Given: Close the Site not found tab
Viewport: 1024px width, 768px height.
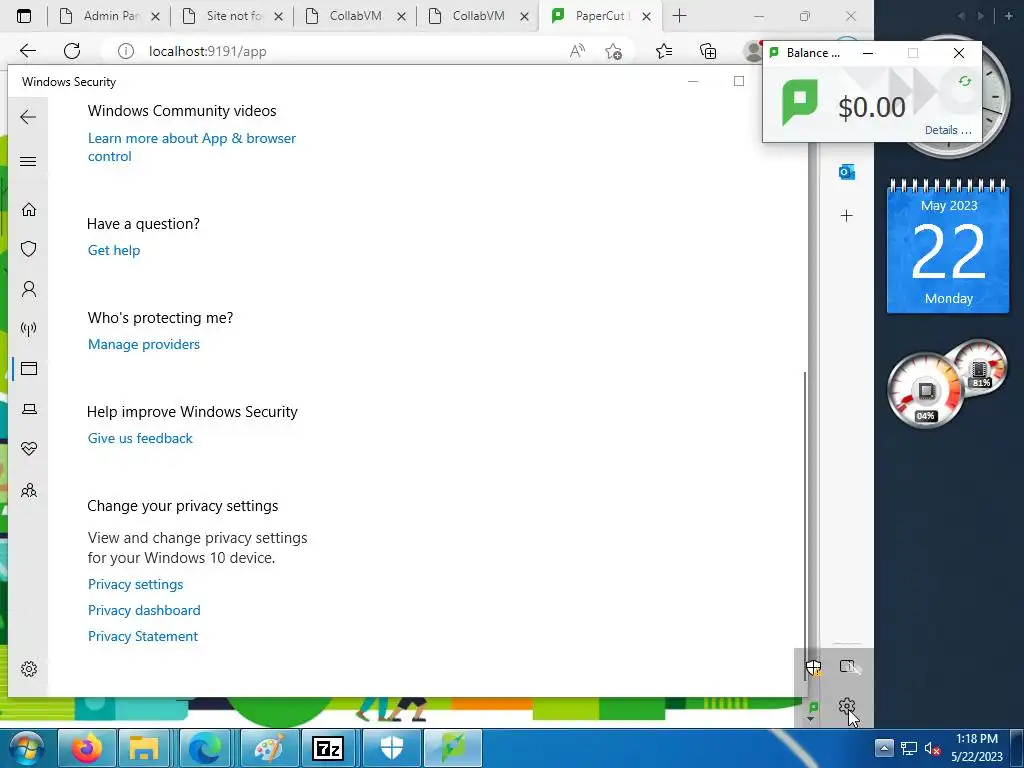Looking at the screenshot, I should point(279,16).
